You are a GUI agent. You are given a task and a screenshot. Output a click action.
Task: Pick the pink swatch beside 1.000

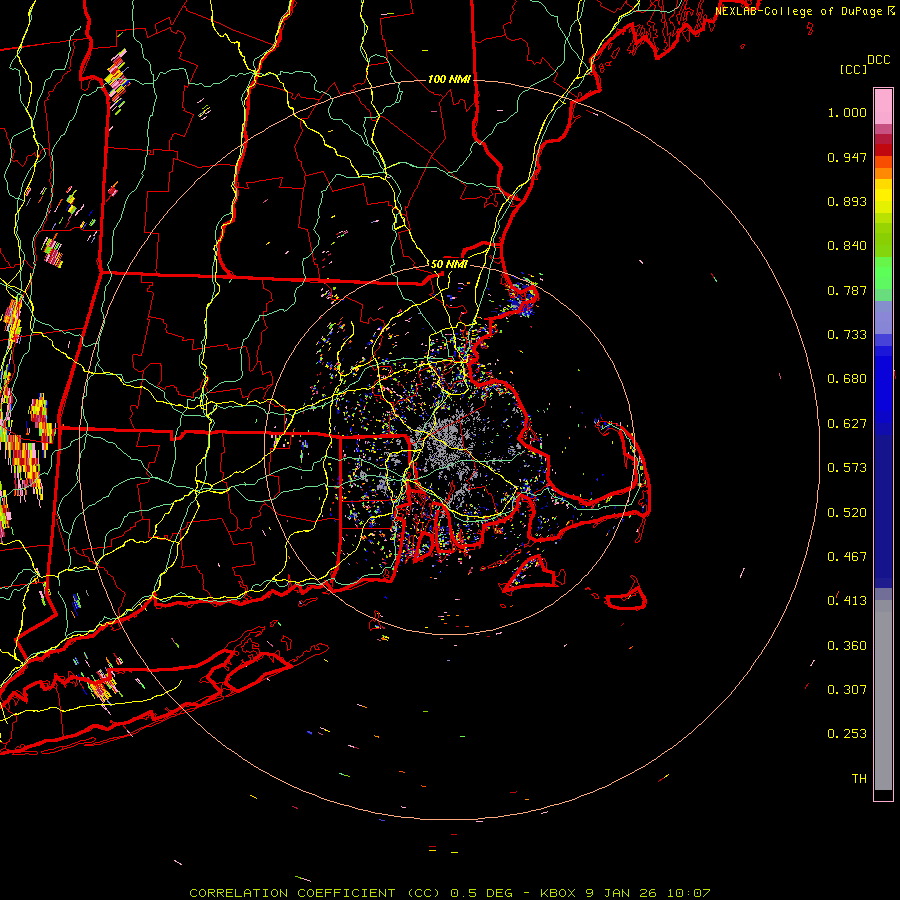[x=883, y=107]
